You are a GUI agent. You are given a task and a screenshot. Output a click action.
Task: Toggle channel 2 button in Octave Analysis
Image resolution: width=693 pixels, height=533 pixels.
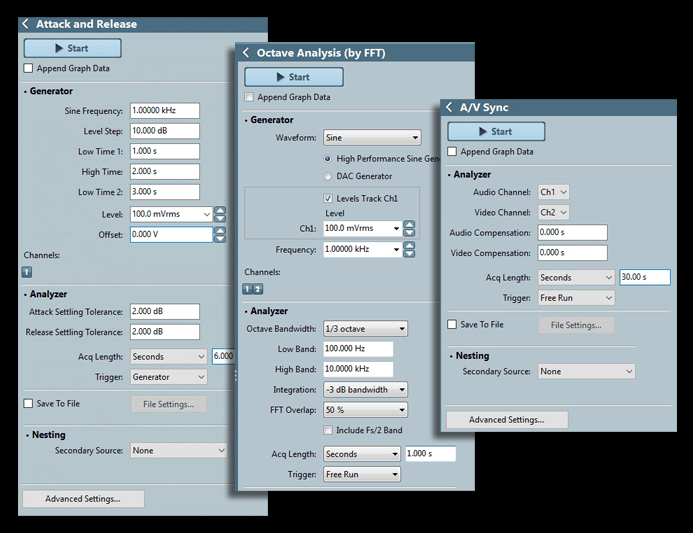point(257,288)
